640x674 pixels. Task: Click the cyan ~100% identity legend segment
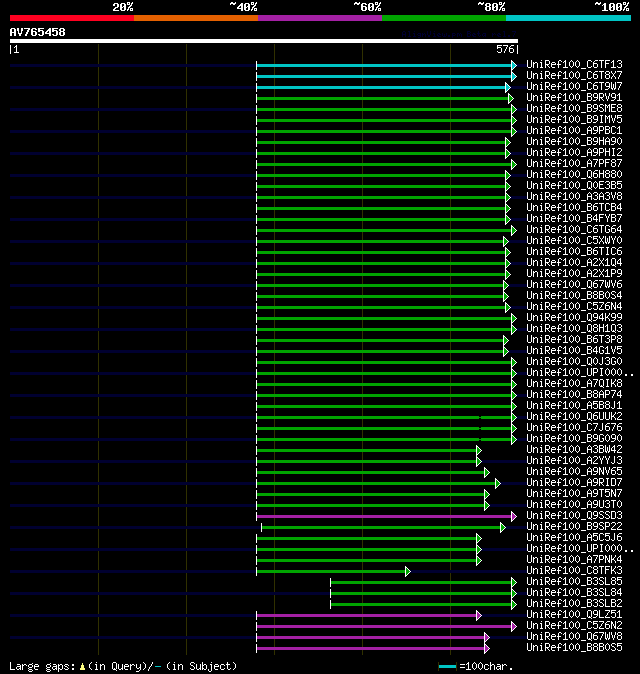point(569,18)
